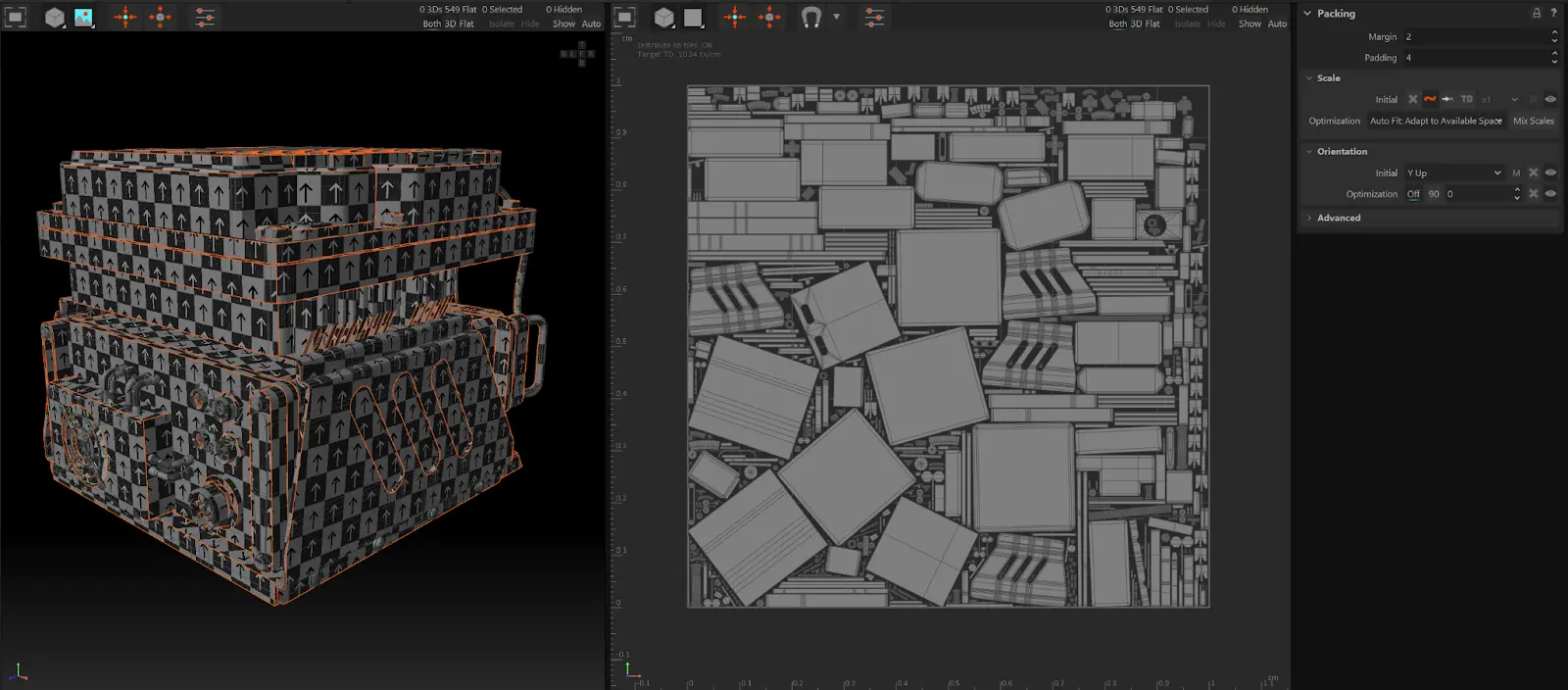The height and width of the screenshot is (690, 1568).
Task: Click the TD texel density scale button
Action: click(x=1466, y=99)
